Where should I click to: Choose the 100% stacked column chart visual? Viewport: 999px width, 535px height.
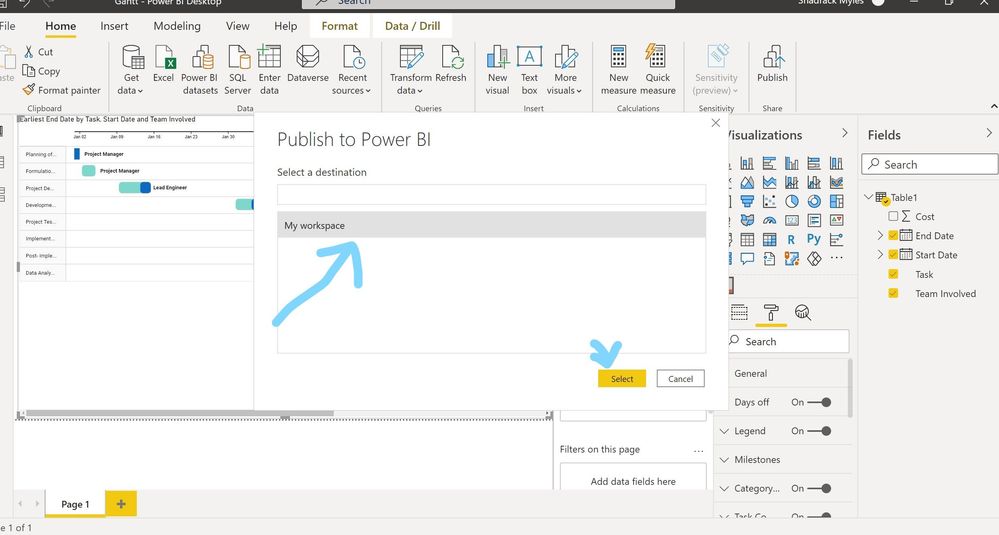click(837, 164)
